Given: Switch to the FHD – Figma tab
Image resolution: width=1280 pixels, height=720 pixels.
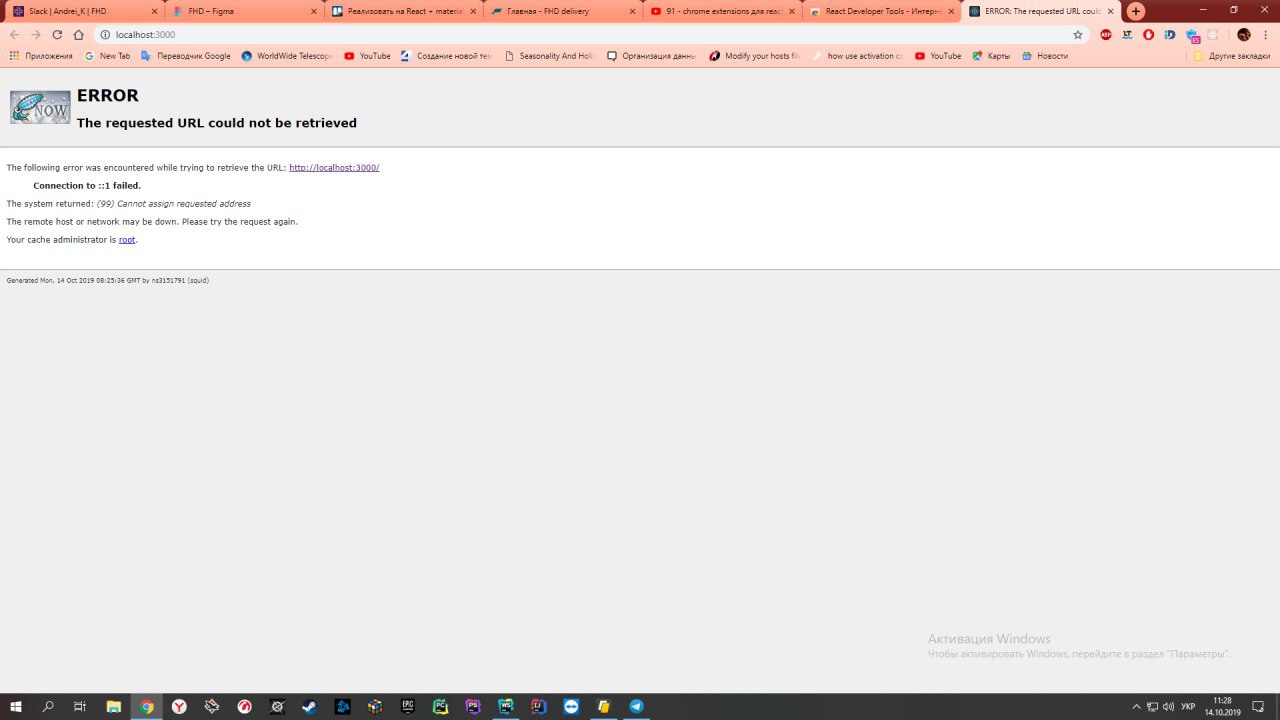Looking at the screenshot, I should click(x=243, y=11).
